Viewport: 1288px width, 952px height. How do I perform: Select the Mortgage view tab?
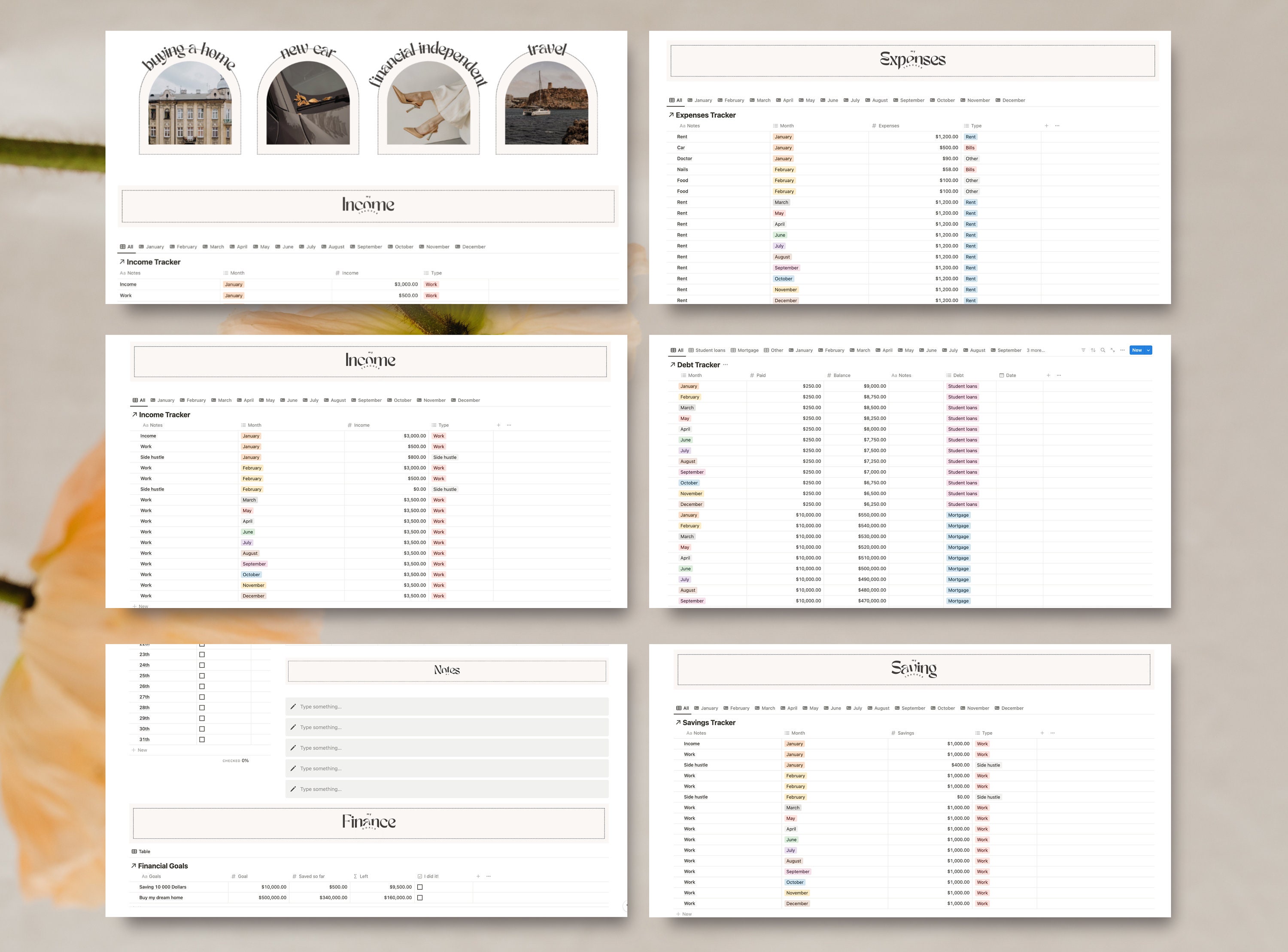tap(745, 350)
